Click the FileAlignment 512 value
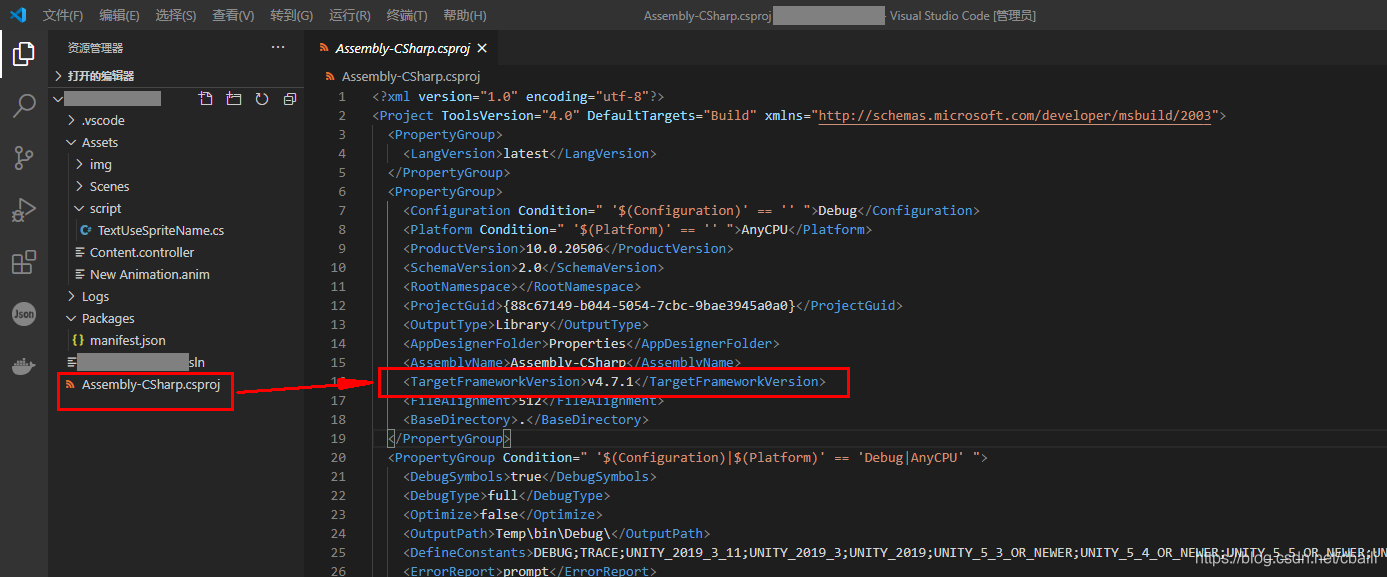The image size is (1387, 577). pyautogui.click(x=529, y=400)
